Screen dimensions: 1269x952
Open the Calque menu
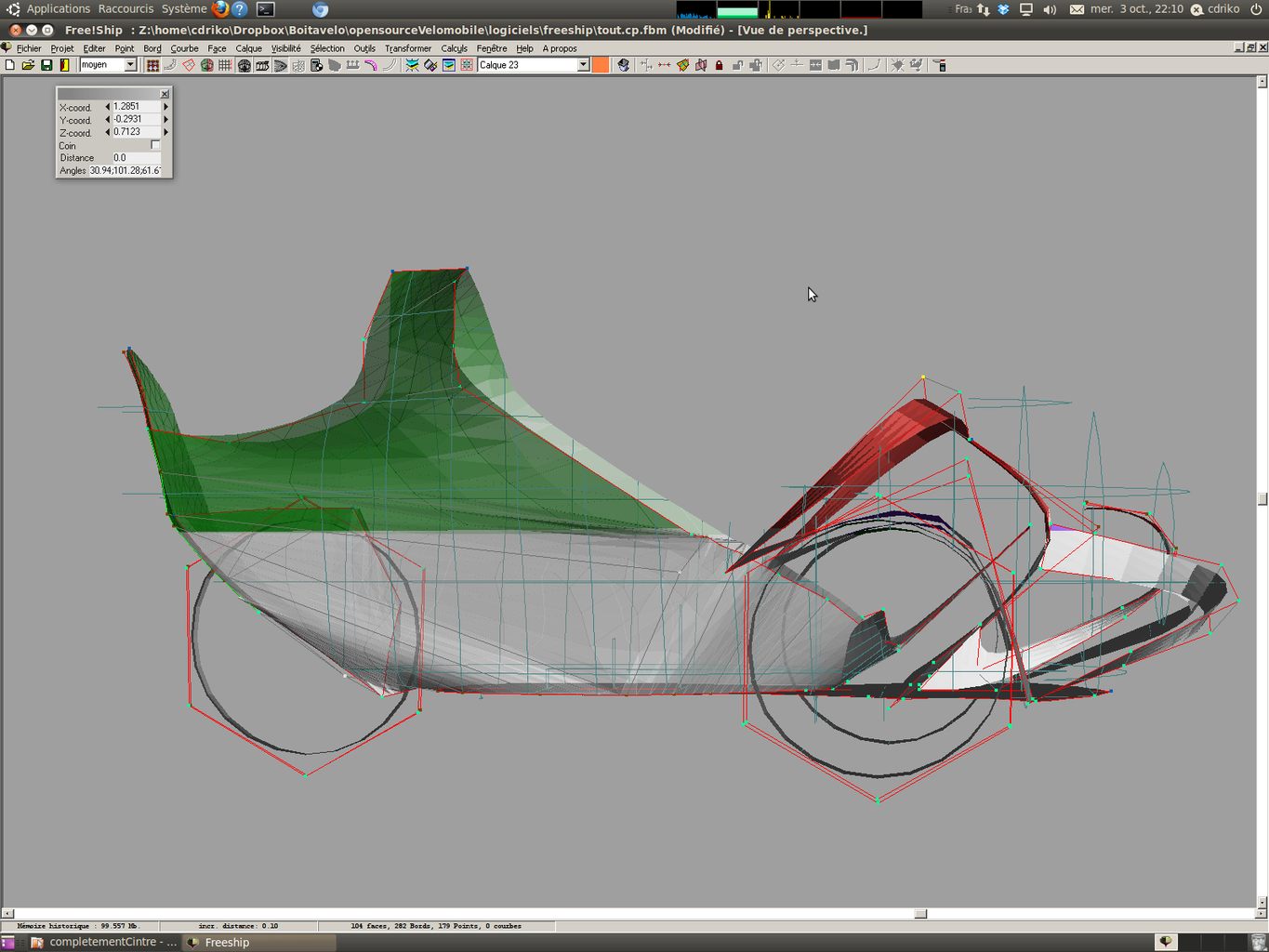click(x=248, y=48)
